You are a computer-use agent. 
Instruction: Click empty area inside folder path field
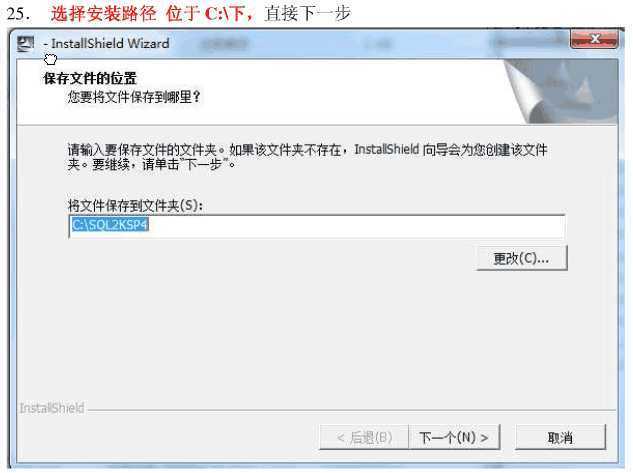click(355, 226)
